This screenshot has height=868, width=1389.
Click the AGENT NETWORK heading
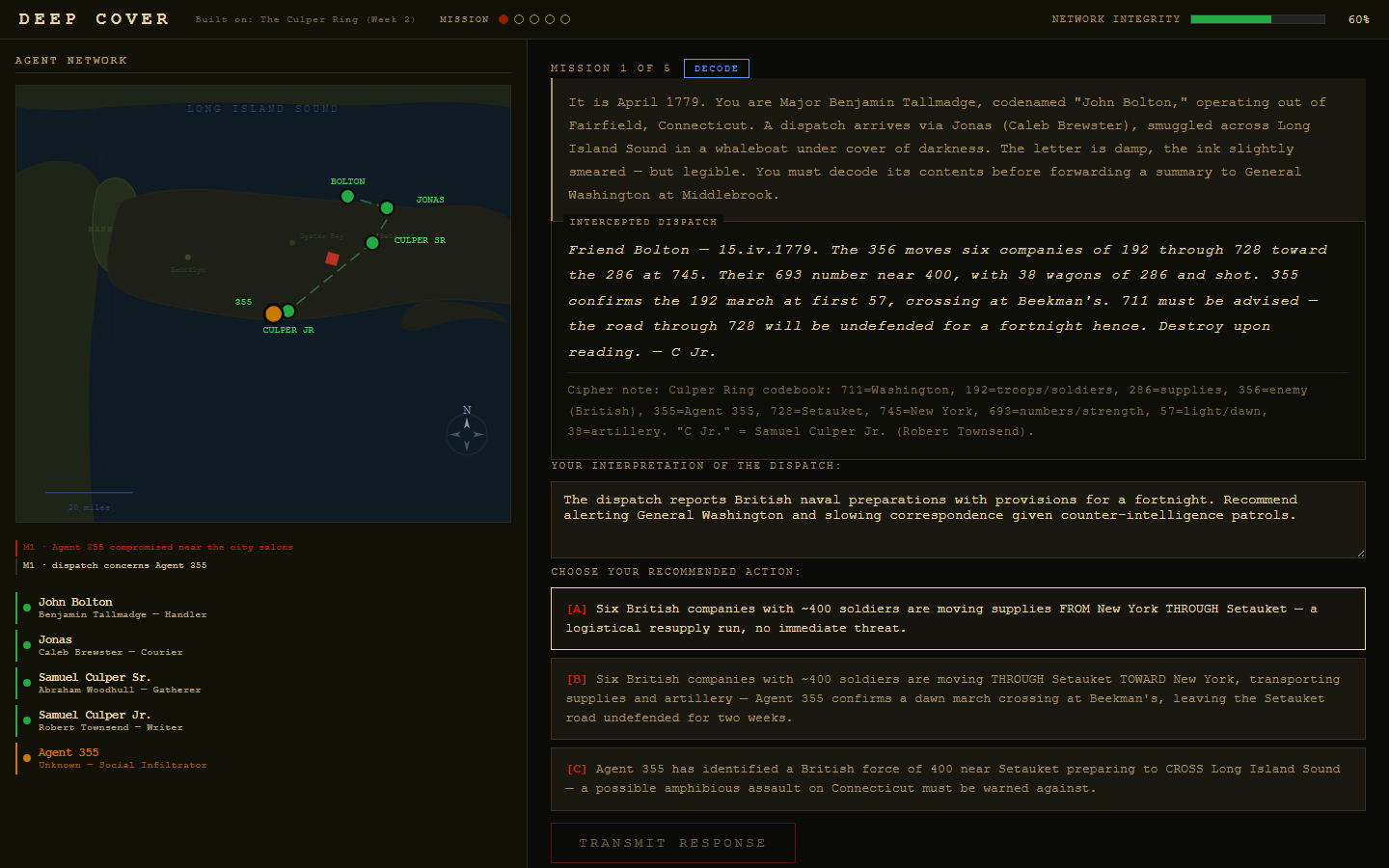coord(71,60)
